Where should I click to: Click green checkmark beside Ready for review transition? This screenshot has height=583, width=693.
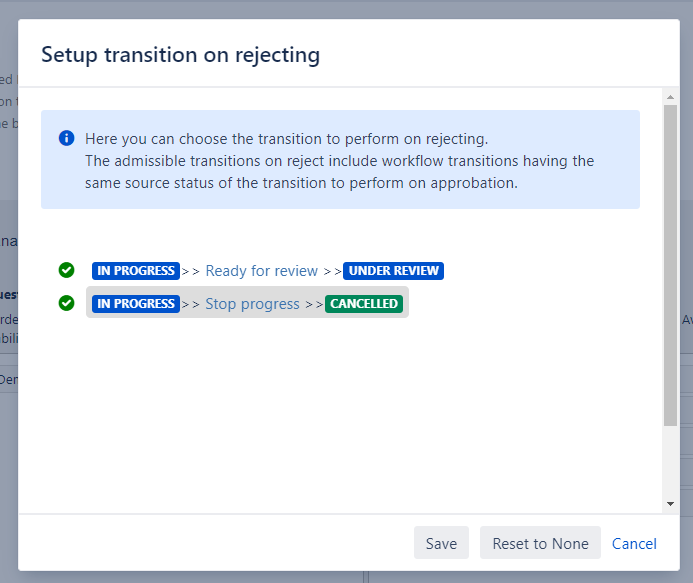point(66,270)
